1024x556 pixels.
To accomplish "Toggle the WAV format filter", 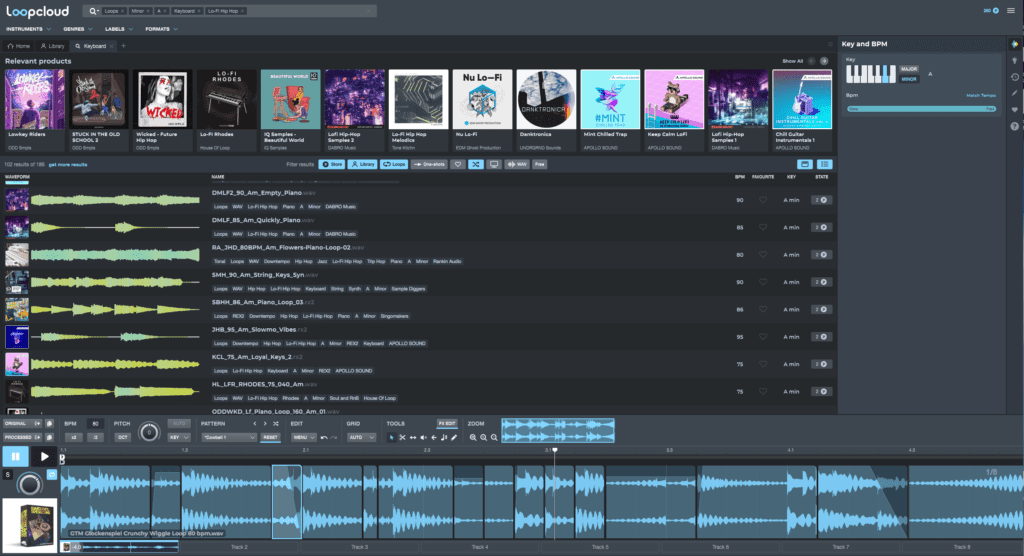I will (x=517, y=165).
